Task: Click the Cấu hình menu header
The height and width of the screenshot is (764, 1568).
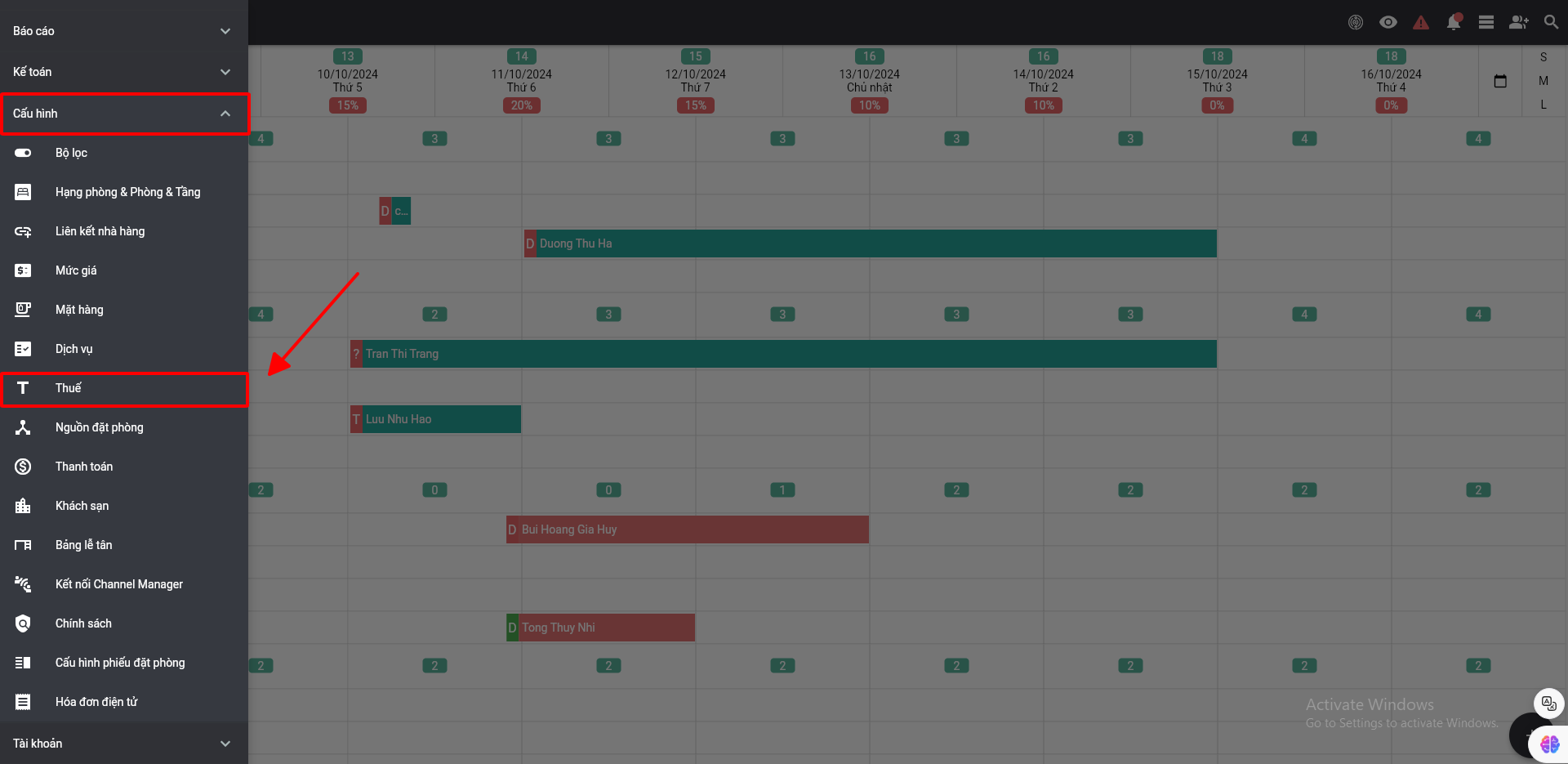Action: tap(124, 114)
